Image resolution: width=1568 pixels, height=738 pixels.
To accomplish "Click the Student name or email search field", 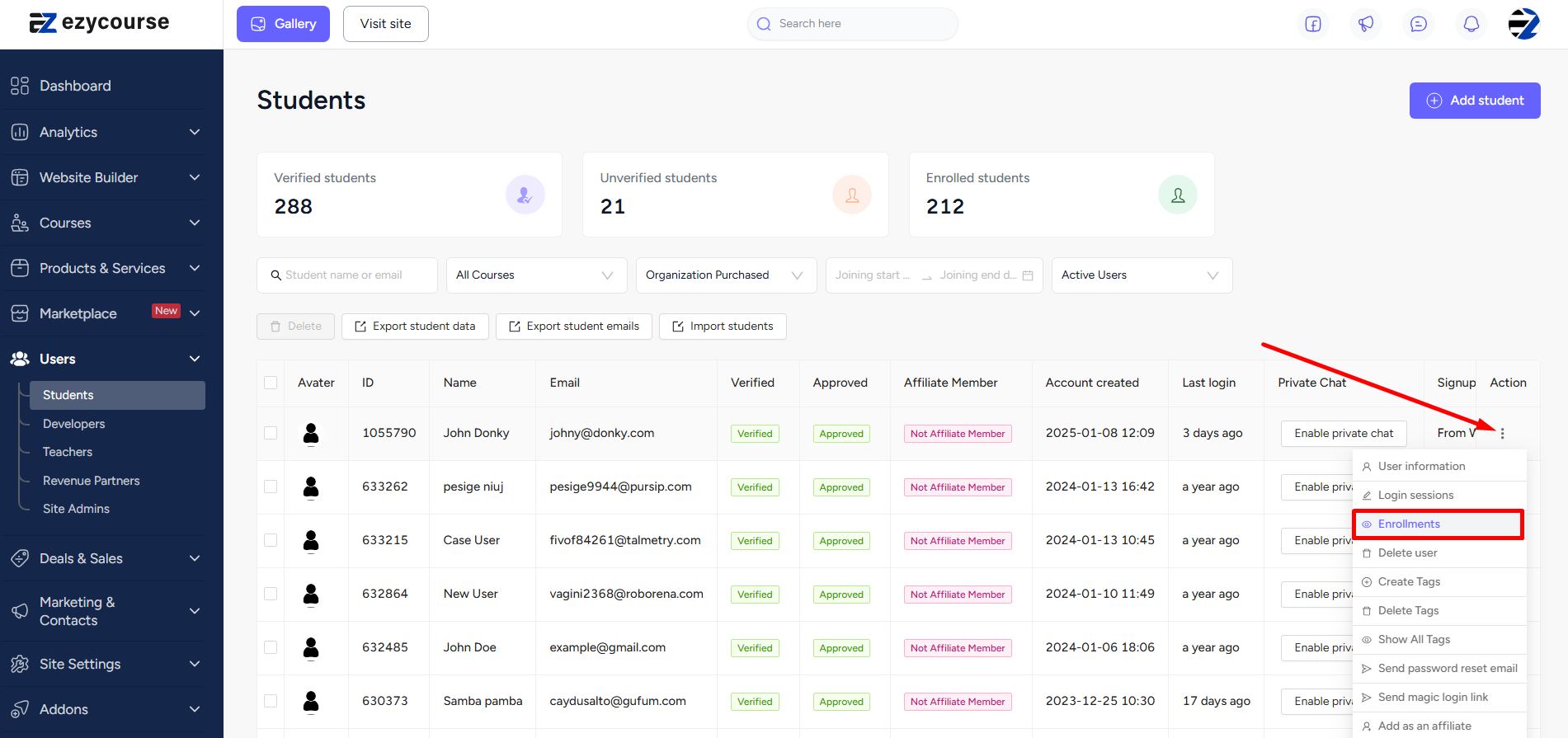I will (x=347, y=275).
